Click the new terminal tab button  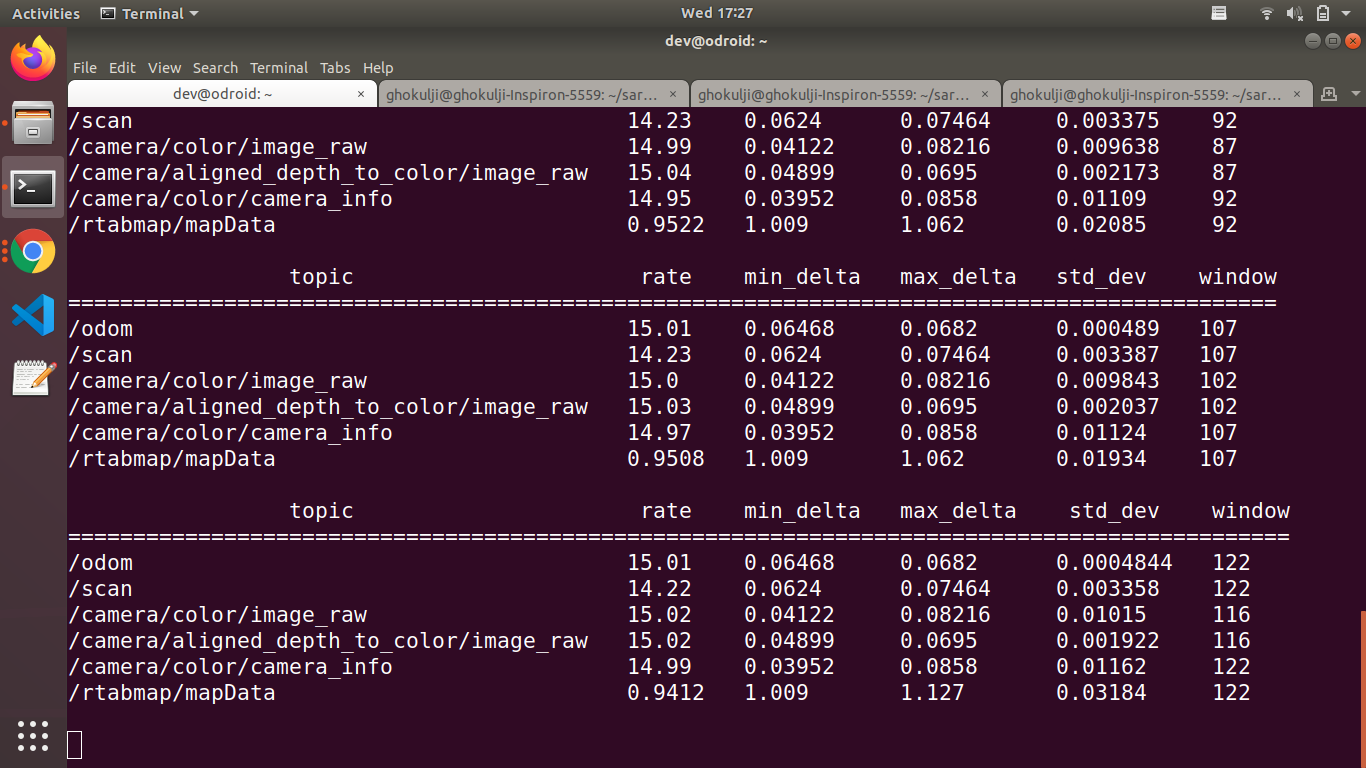point(1329,94)
